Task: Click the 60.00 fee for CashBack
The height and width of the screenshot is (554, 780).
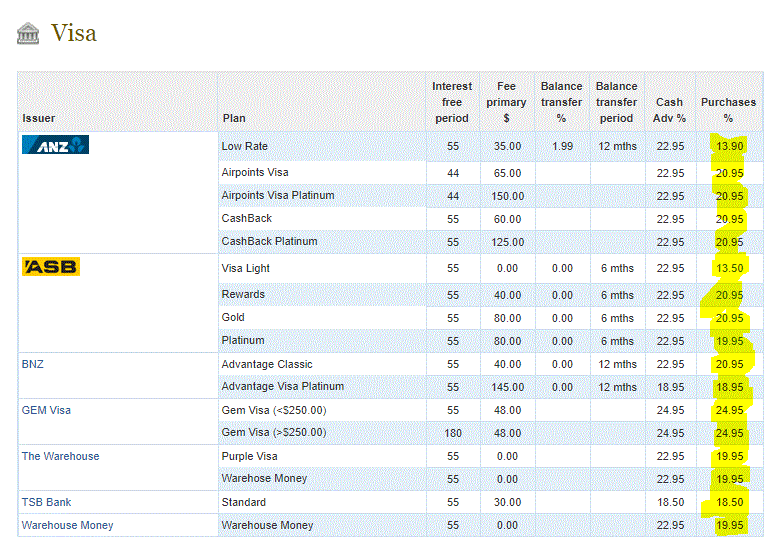Action: 508,219
